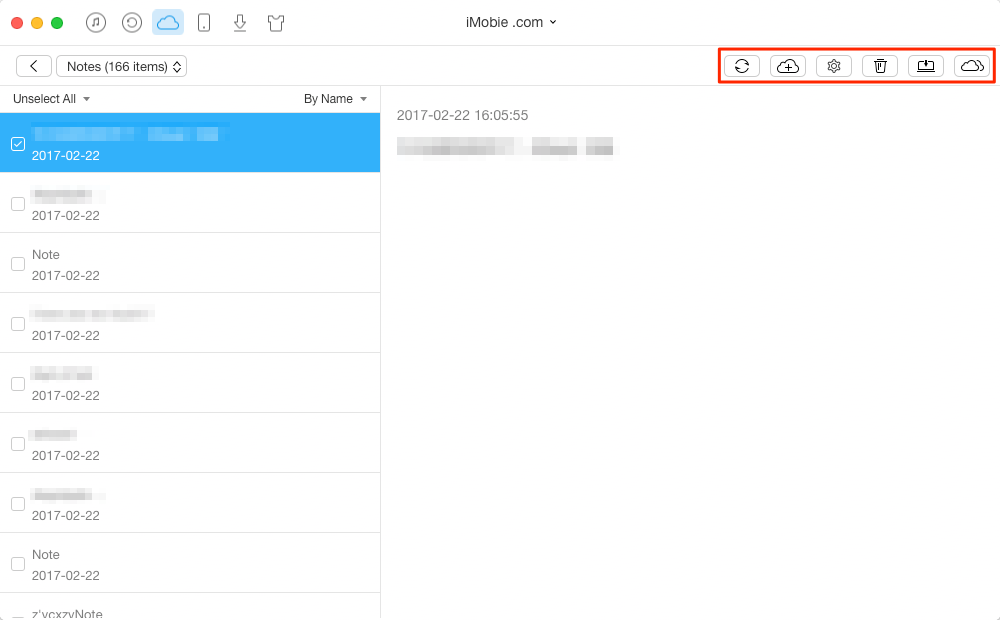This screenshot has width=1000, height=620.
Task: Click the macOS green fullscreen button
Action: pyautogui.click(x=57, y=23)
